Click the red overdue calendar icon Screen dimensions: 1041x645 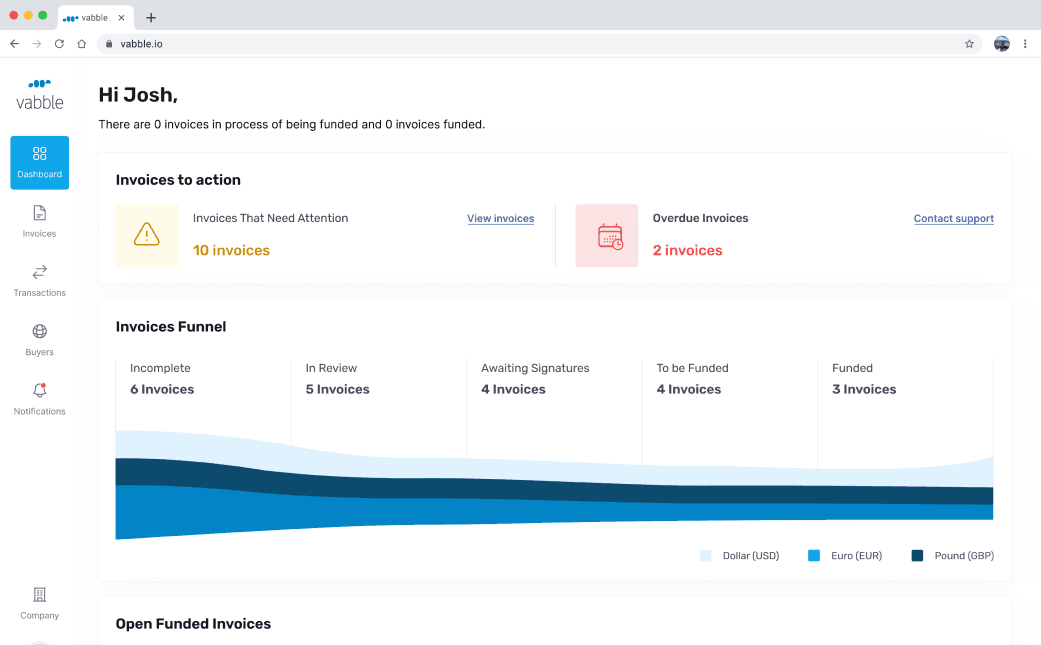point(607,236)
